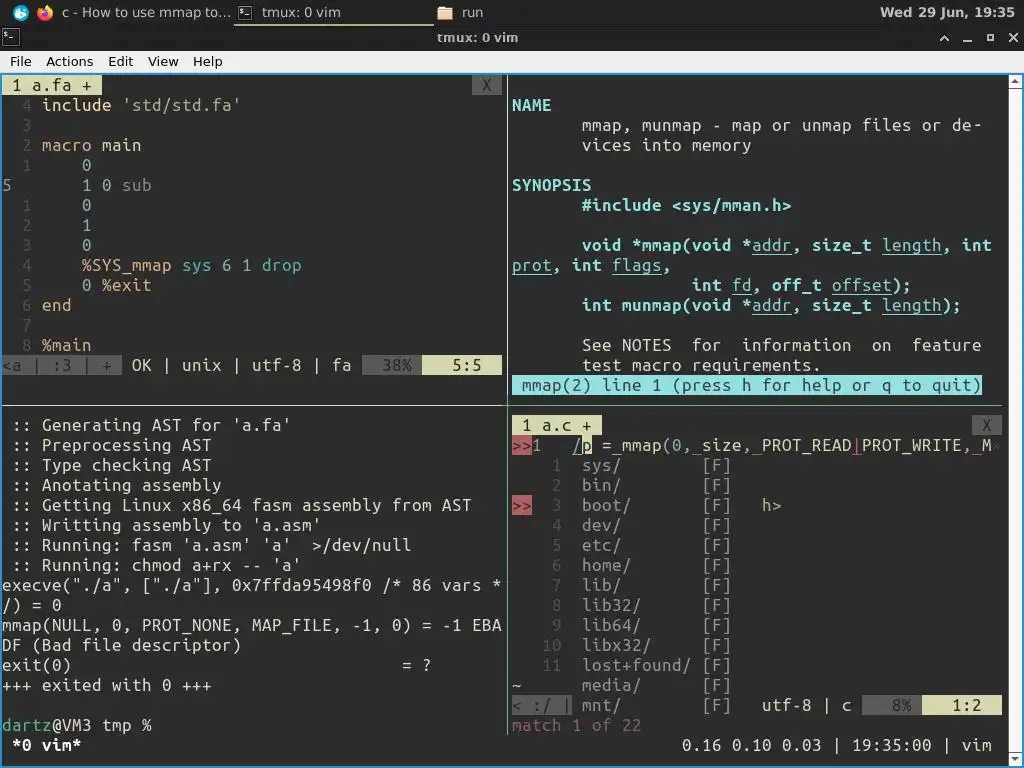Viewport: 1024px width, 768px height.
Task: Click 'mmap(NULL, 0, PROT_NONE' strace line
Action: pos(251,625)
